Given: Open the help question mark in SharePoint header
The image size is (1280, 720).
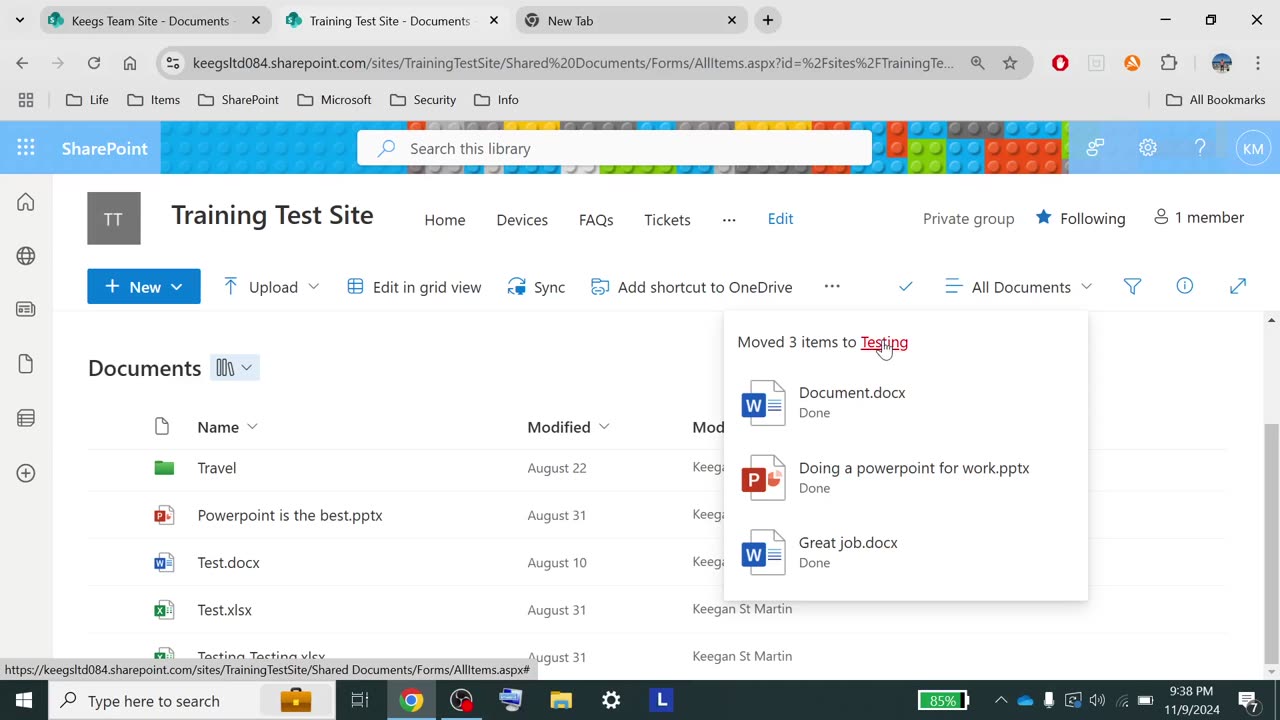Looking at the screenshot, I should click(1200, 148).
